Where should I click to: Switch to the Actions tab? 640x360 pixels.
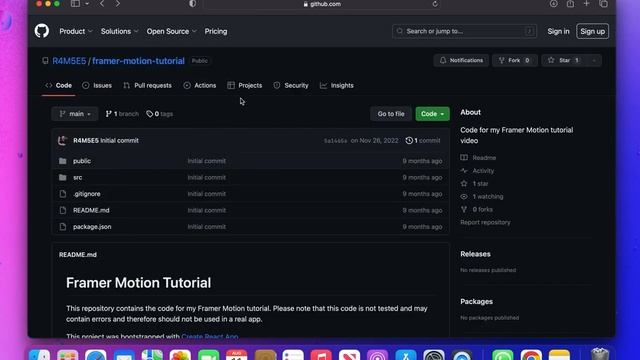(x=200, y=85)
